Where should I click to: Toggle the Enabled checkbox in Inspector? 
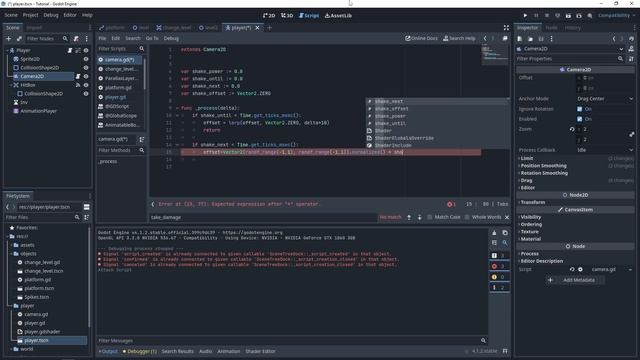click(x=580, y=119)
